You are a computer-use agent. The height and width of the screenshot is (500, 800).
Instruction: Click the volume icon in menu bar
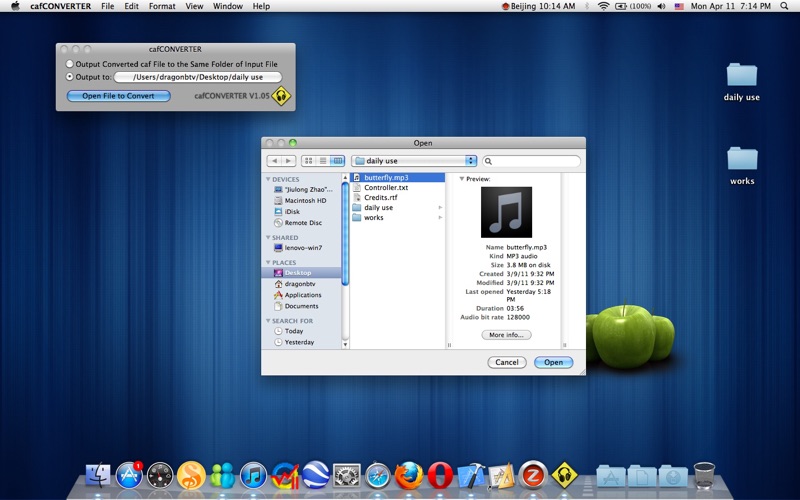662,6
